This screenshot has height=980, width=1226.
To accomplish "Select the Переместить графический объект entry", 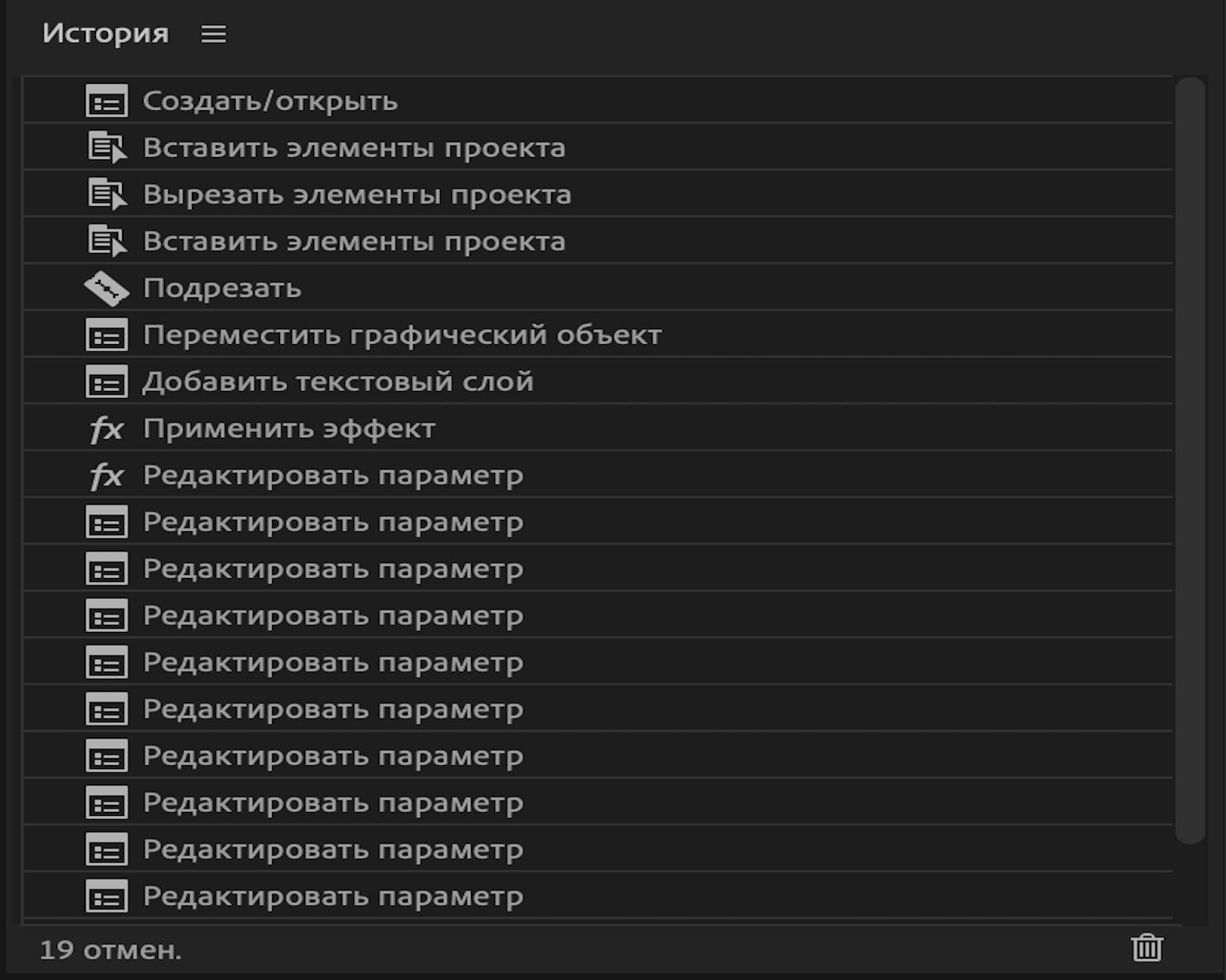I will tap(405, 335).
